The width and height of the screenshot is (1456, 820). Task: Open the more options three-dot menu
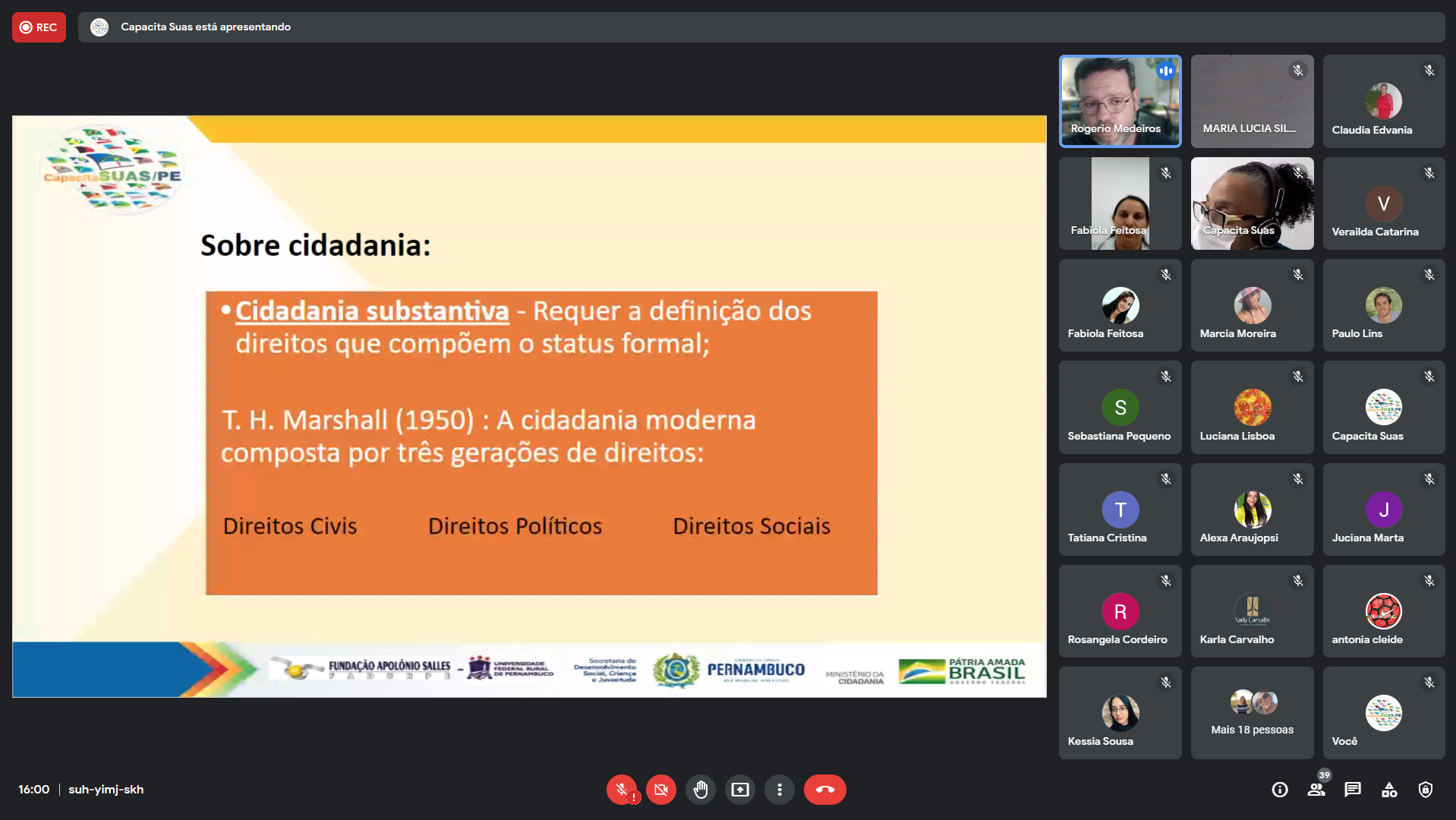point(779,790)
